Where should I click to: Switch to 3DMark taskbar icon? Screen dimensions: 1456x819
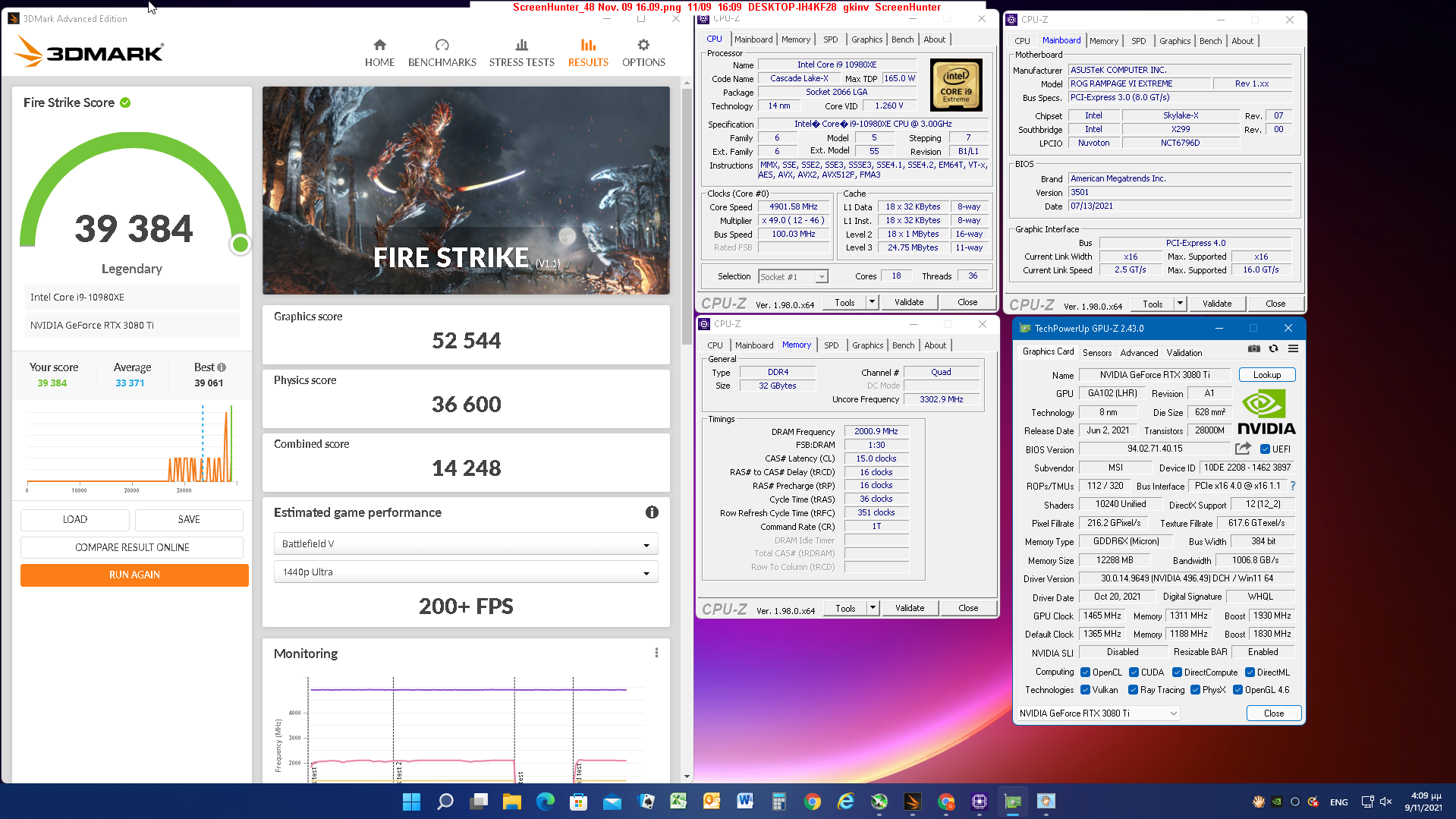click(x=913, y=802)
